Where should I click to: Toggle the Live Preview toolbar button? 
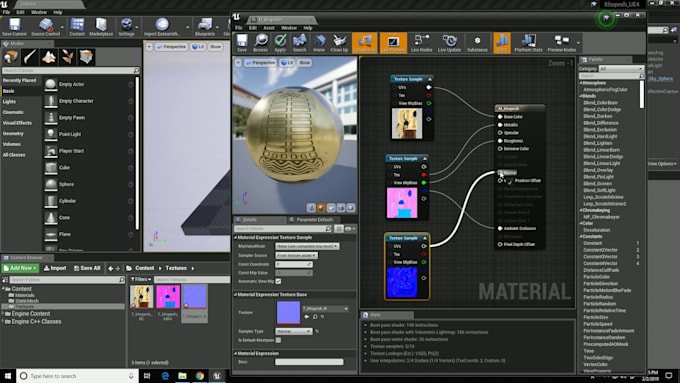pyautogui.click(x=393, y=43)
